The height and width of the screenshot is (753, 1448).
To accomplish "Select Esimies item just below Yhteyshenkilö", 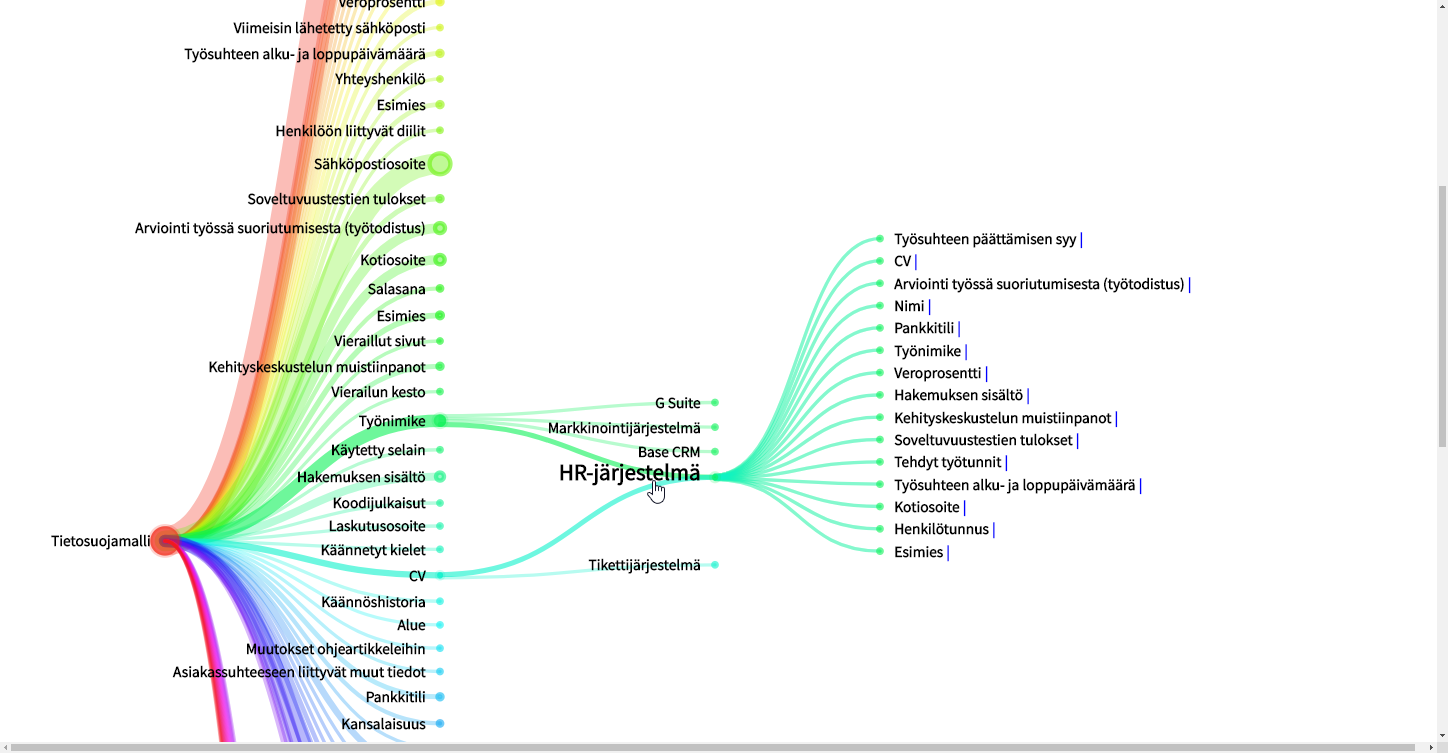I will coord(401,105).
